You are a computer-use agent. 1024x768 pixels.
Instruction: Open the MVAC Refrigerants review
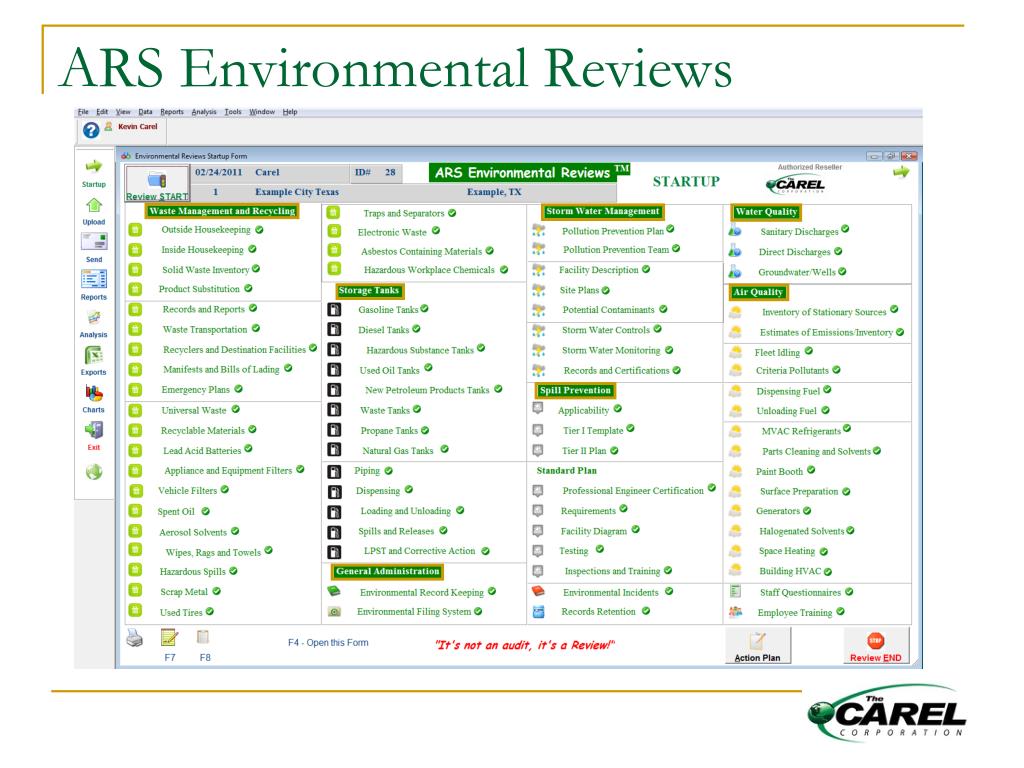801,431
